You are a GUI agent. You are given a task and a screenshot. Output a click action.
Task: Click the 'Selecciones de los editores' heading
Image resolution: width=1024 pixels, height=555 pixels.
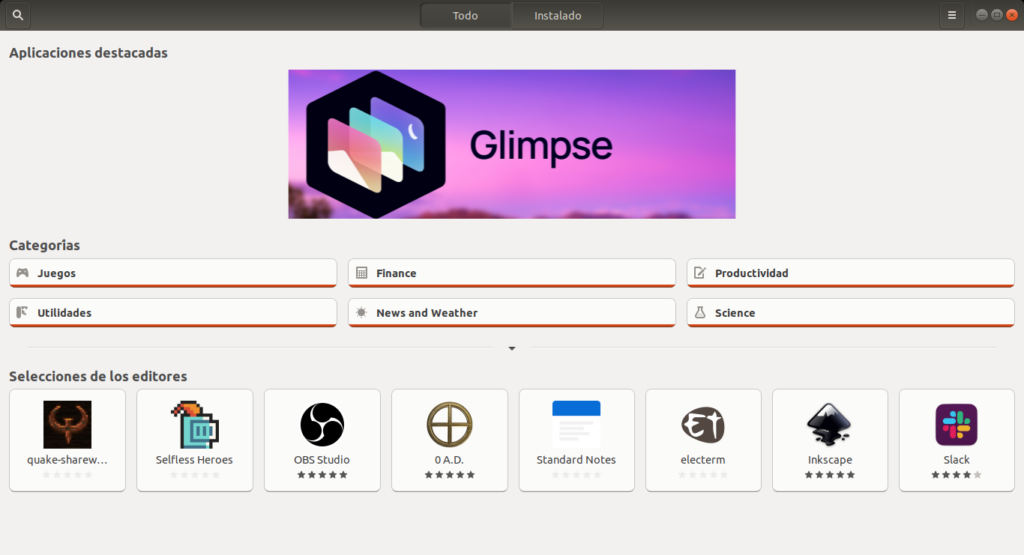tap(98, 376)
